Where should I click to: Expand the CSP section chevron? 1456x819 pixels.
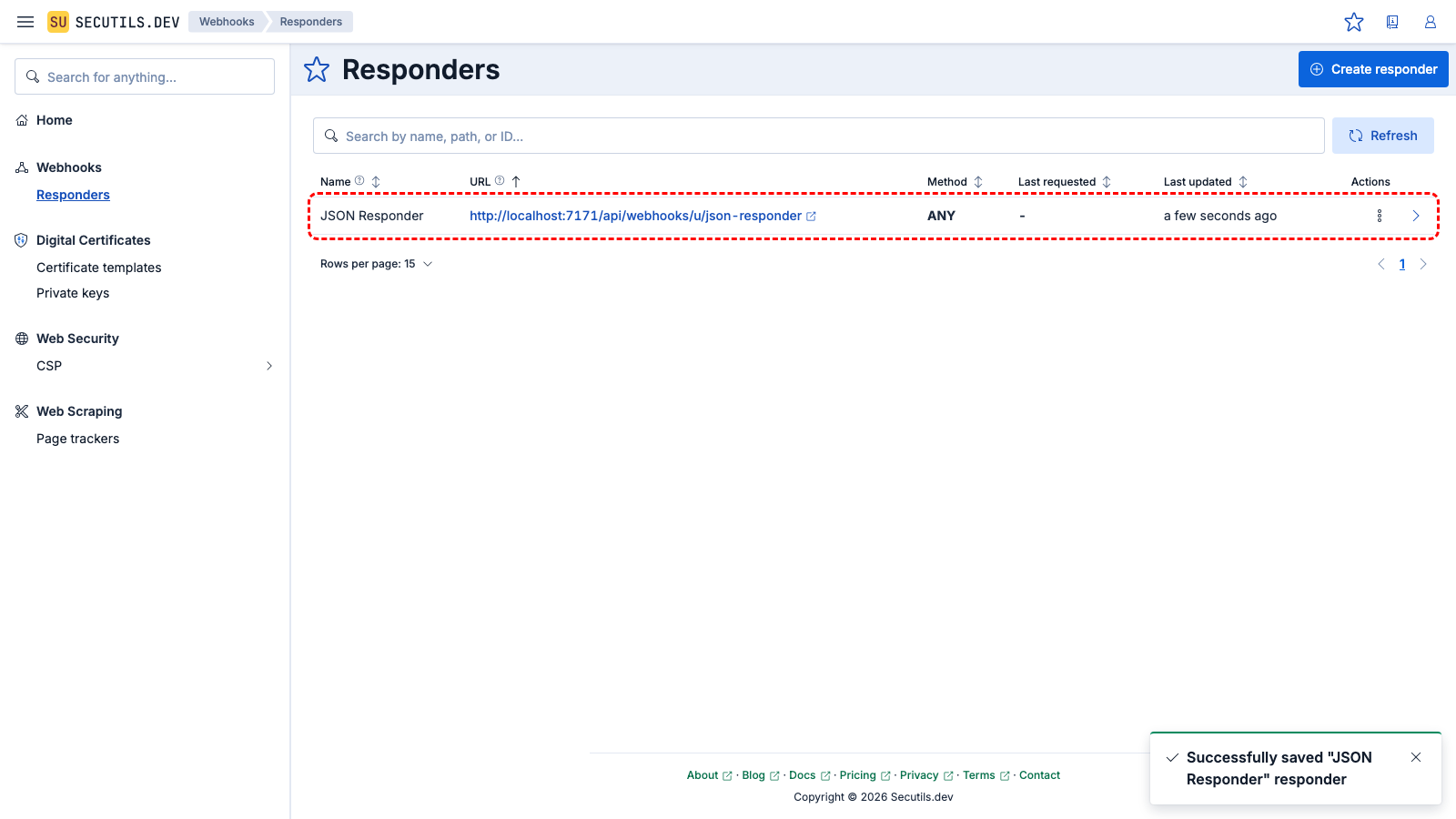pyautogui.click(x=268, y=365)
